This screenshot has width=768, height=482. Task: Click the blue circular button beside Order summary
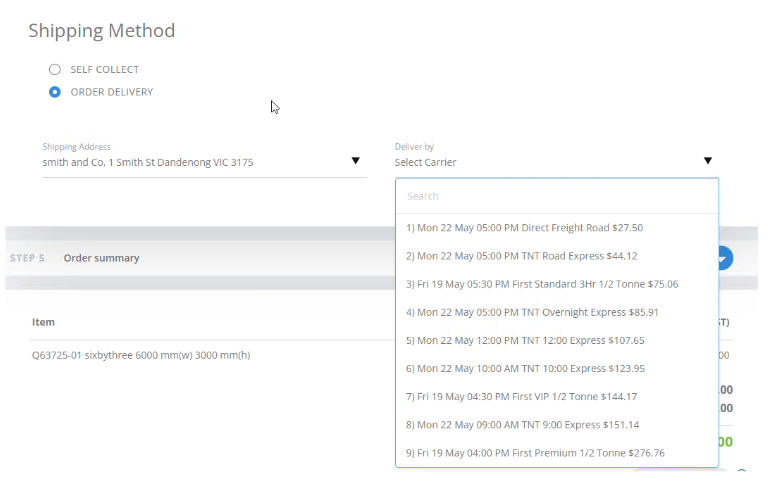coord(724,258)
